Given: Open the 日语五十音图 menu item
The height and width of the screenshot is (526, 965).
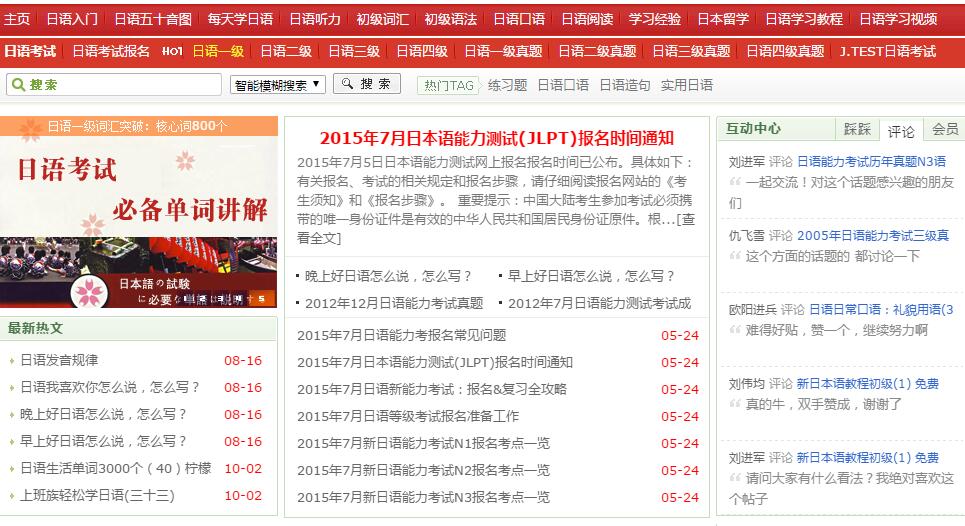Looking at the screenshot, I should click(152, 19).
